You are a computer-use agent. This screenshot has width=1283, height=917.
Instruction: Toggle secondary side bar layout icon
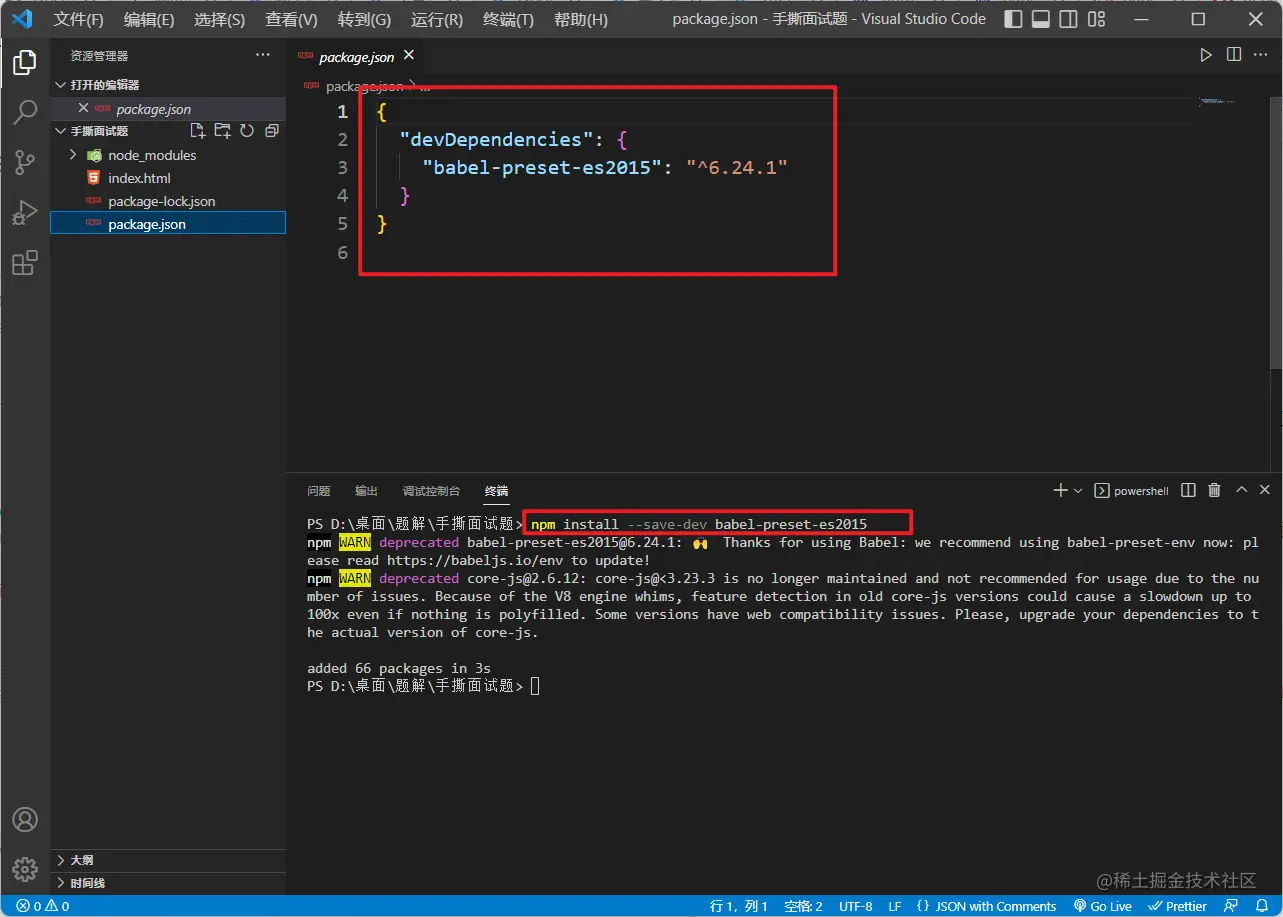[x=1069, y=19]
